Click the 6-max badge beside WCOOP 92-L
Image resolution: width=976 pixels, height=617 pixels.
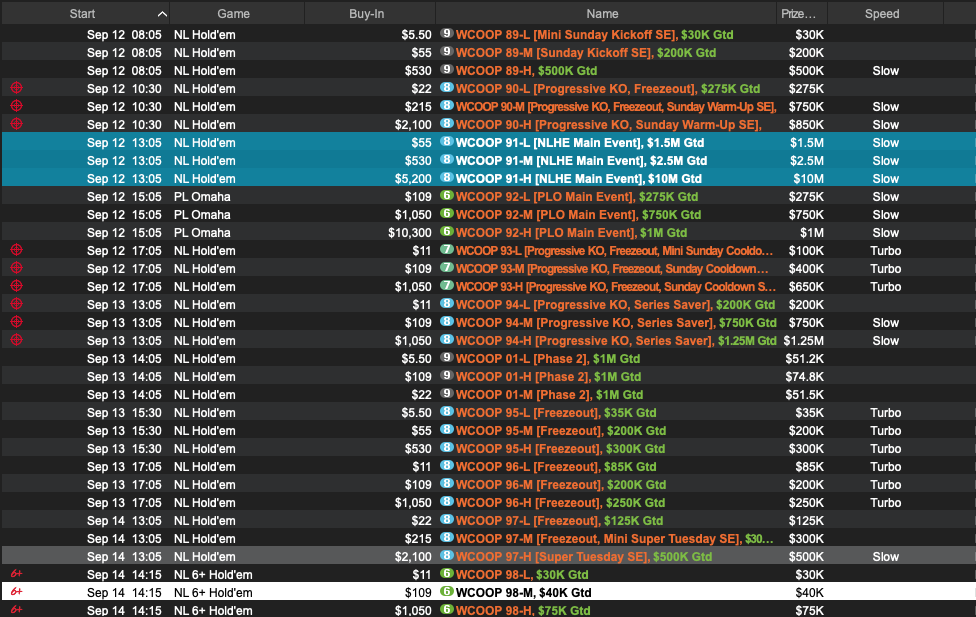pyautogui.click(x=446, y=195)
